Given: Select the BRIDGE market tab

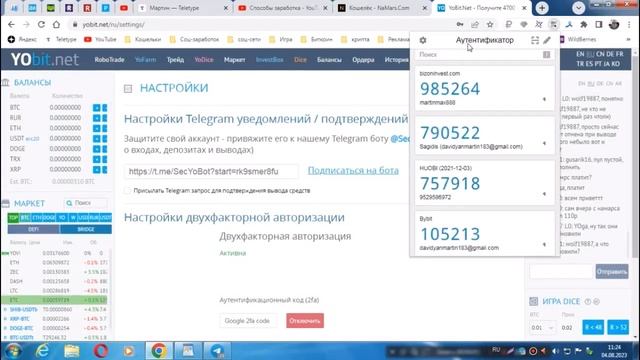Looking at the screenshot, I should pyautogui.click(x=86, y=229).
